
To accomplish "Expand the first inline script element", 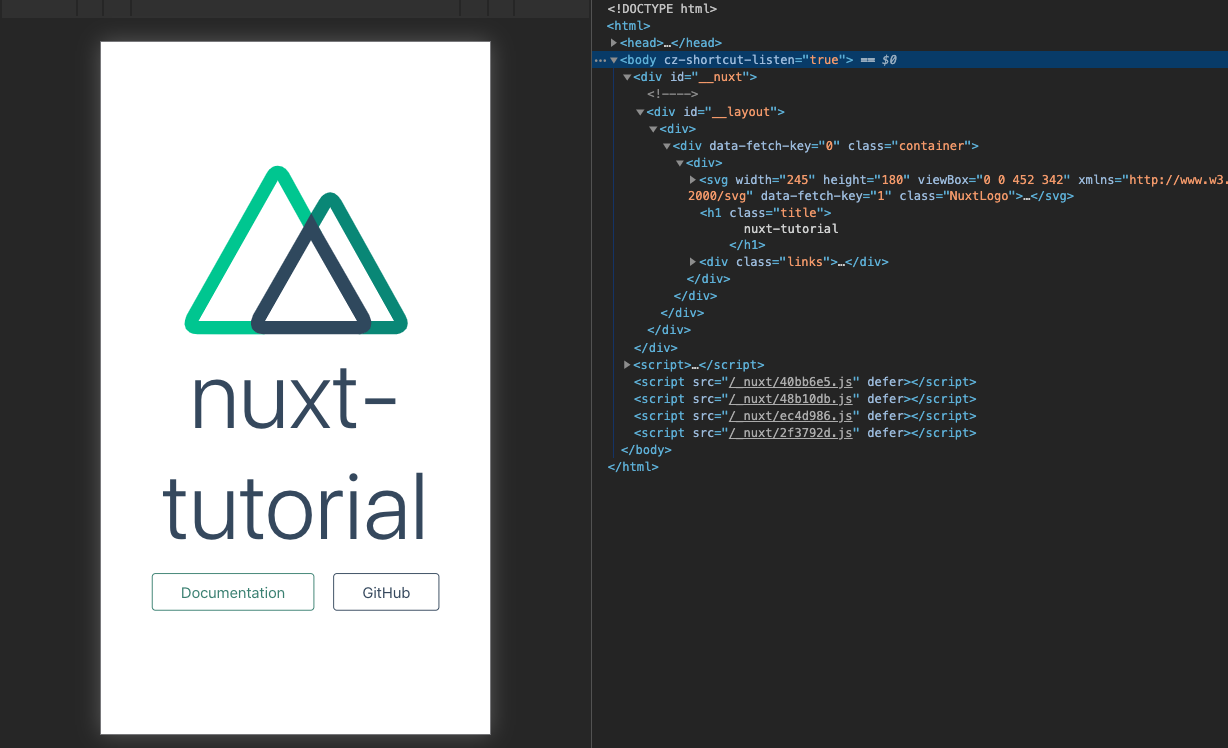I will pyautogui.click(x=627, y=365).
